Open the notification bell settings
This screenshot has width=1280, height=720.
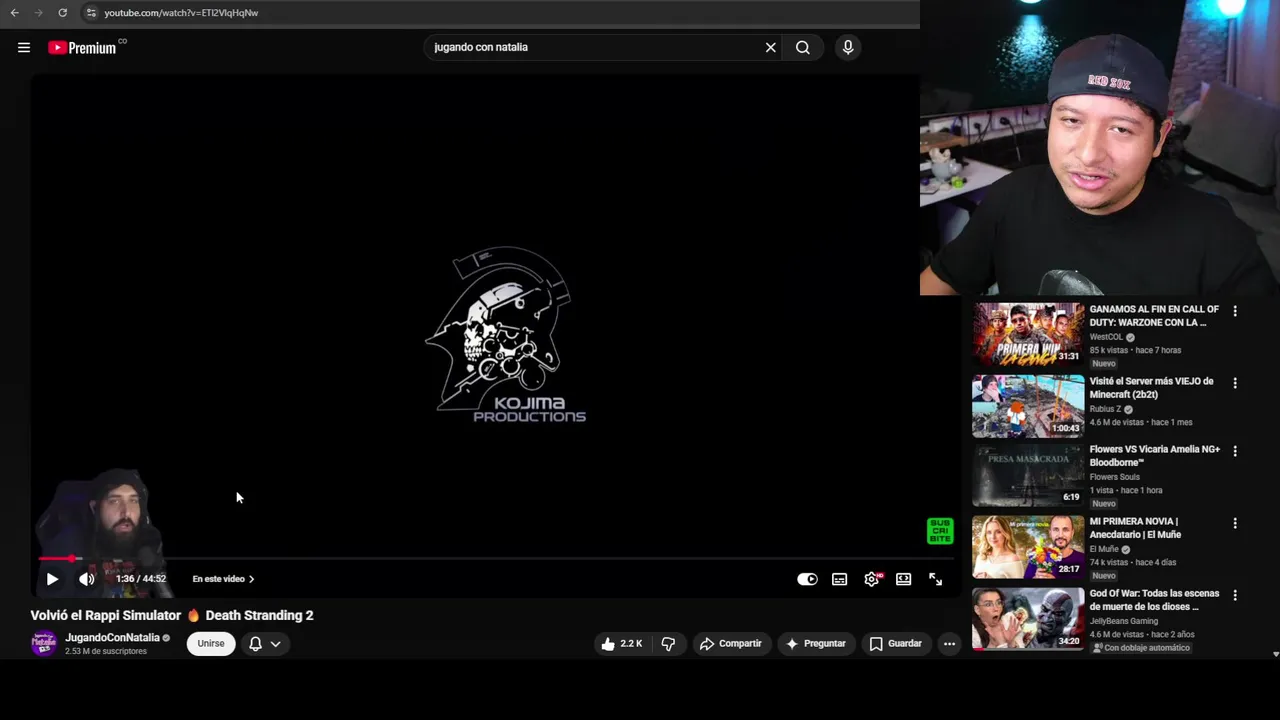(x=255, y=644)
